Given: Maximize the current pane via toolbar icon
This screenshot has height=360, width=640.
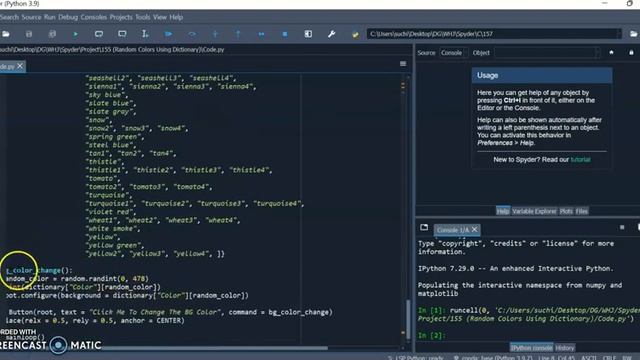Looking at the screenshot, I should pyautogui.click(x=308, y=34).
